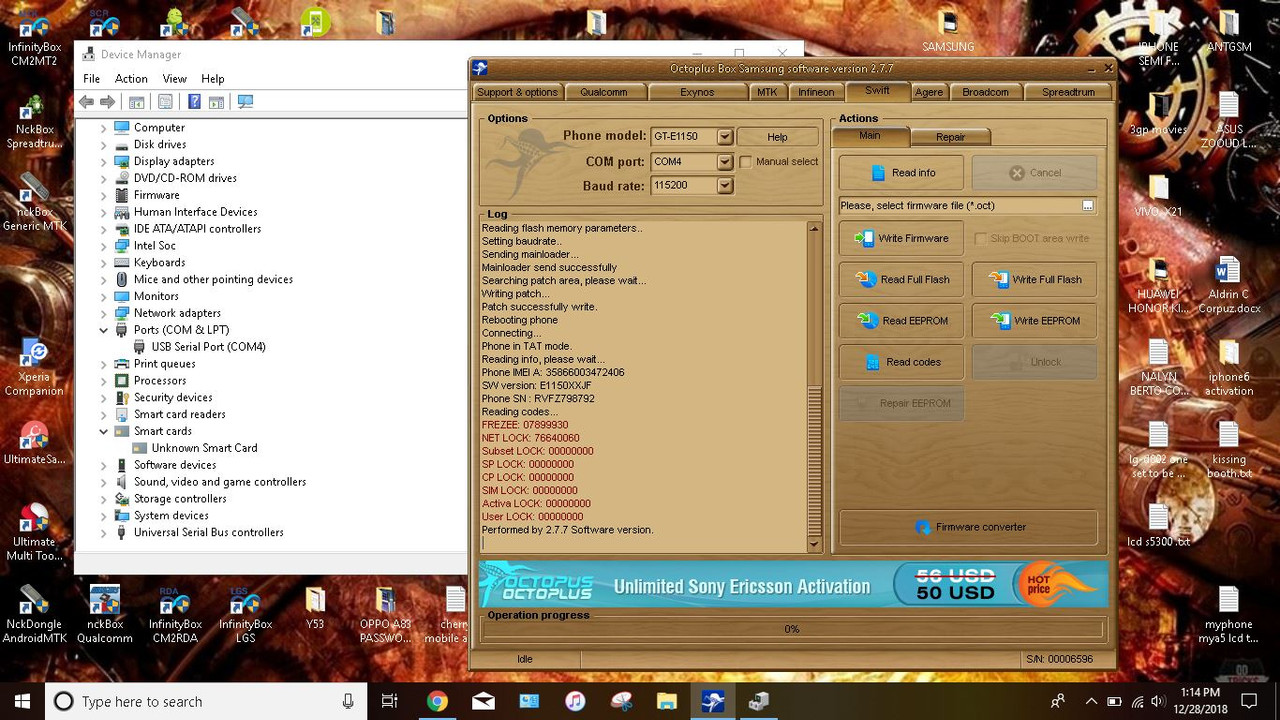The width and height of the screenshot is (1280, 720).
Task: Collapse the Ports (COM & LPT) node
Action: tap(103, 330)
